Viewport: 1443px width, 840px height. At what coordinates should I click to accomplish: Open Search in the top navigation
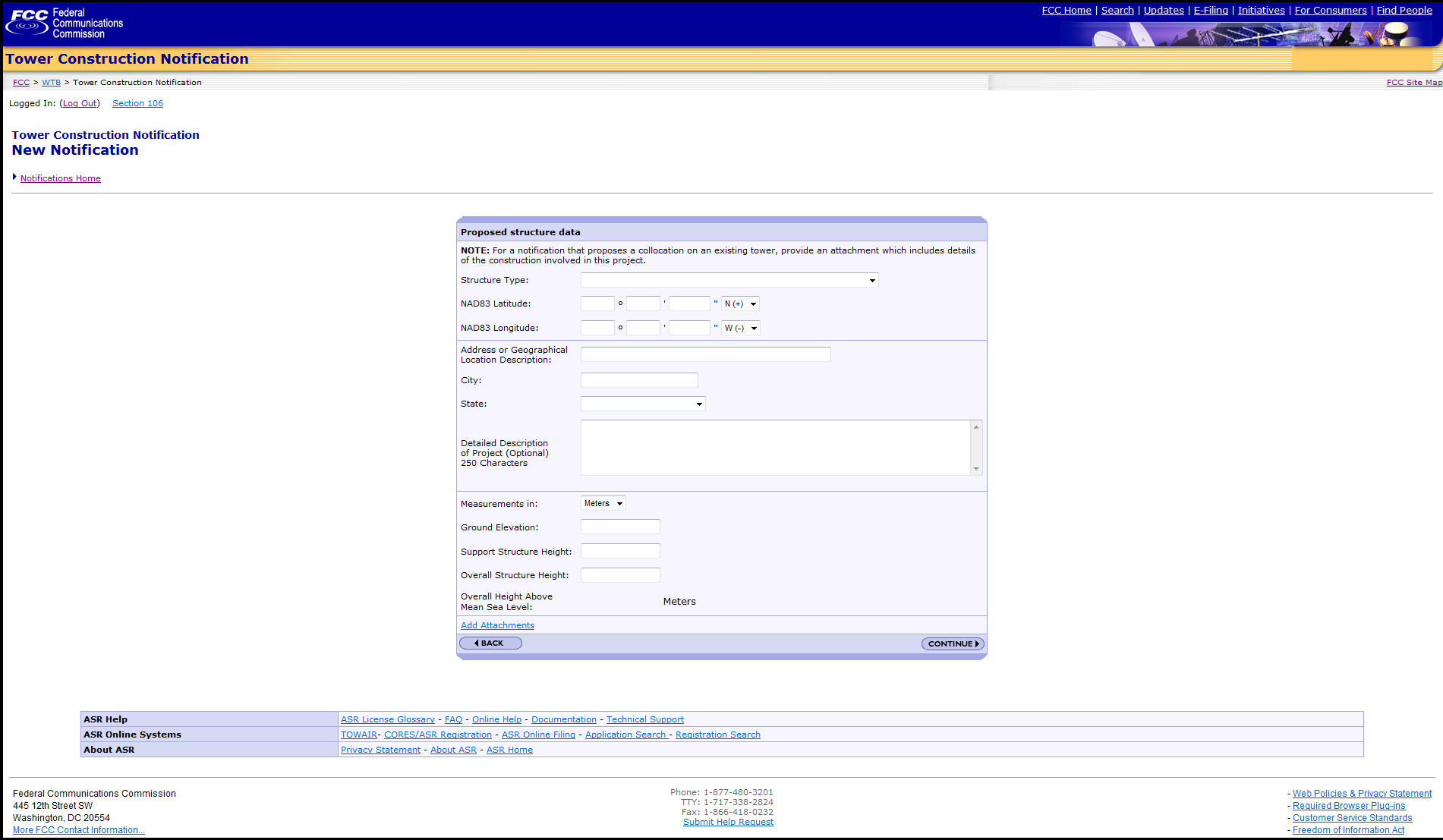tap(1117, 11)
